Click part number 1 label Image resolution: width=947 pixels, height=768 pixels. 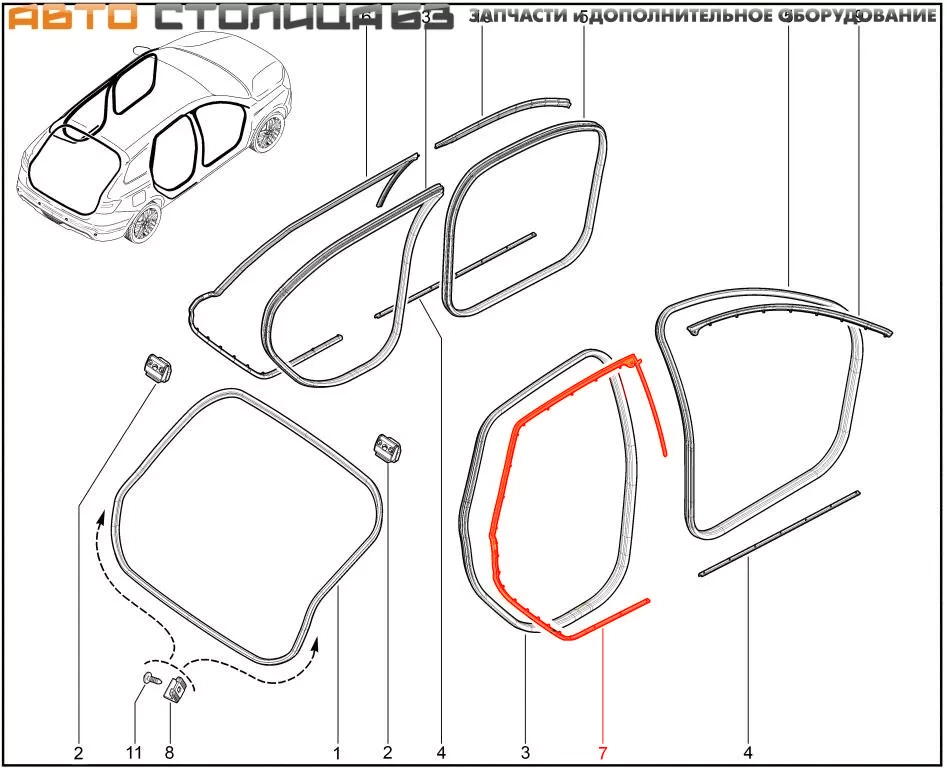point(337,750)
